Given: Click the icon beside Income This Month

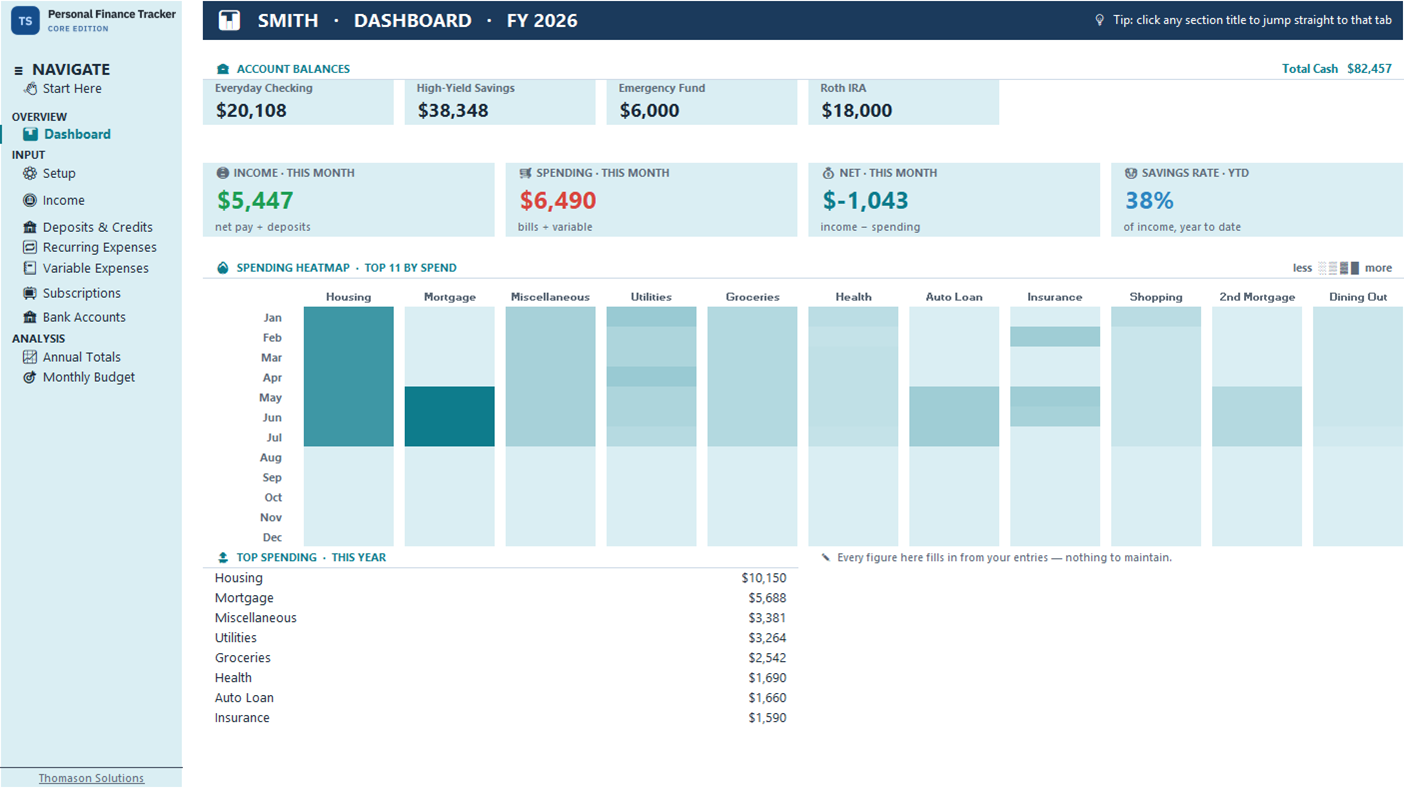Looking at the screenshot, I should pyautogui.click(x=222, y=173).
